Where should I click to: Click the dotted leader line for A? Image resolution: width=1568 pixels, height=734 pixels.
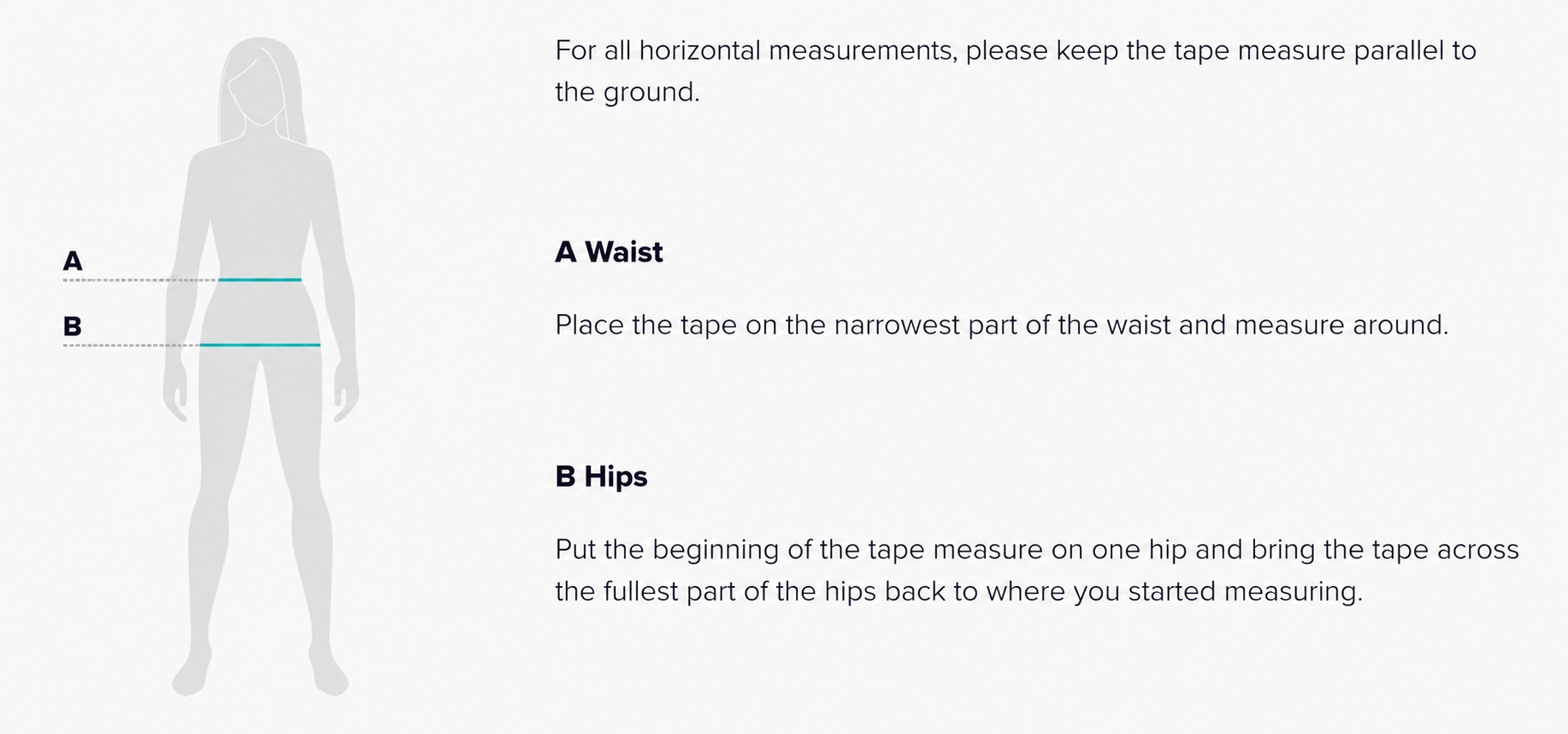click(140, 280)
